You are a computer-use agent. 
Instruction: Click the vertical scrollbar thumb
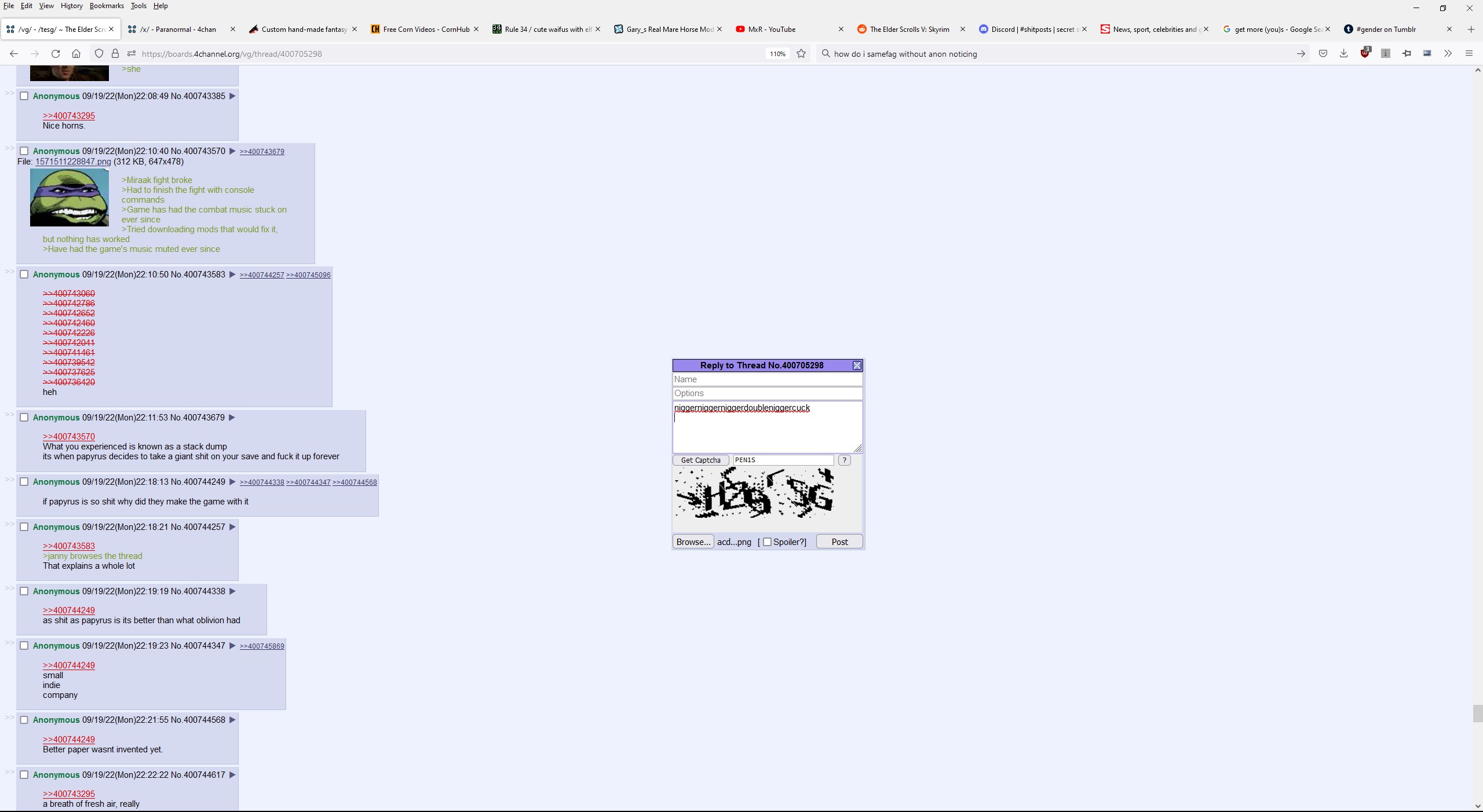[x=1477, y=714]
